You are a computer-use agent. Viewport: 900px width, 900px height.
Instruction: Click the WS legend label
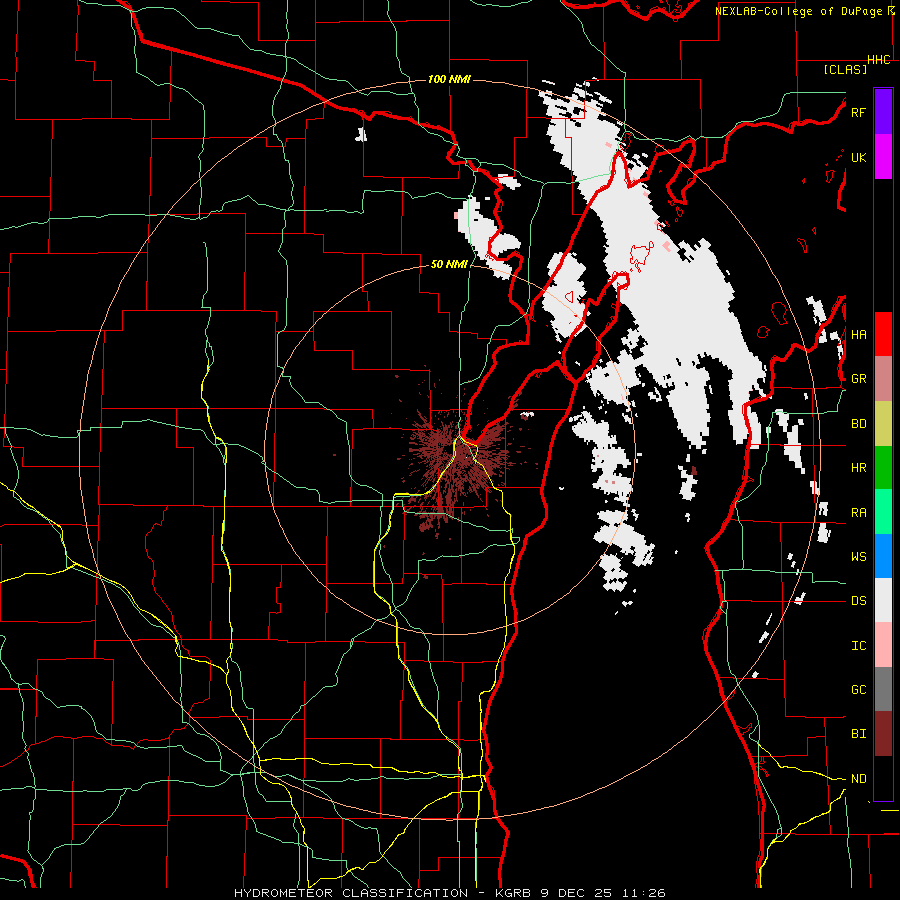coord(858,556)
